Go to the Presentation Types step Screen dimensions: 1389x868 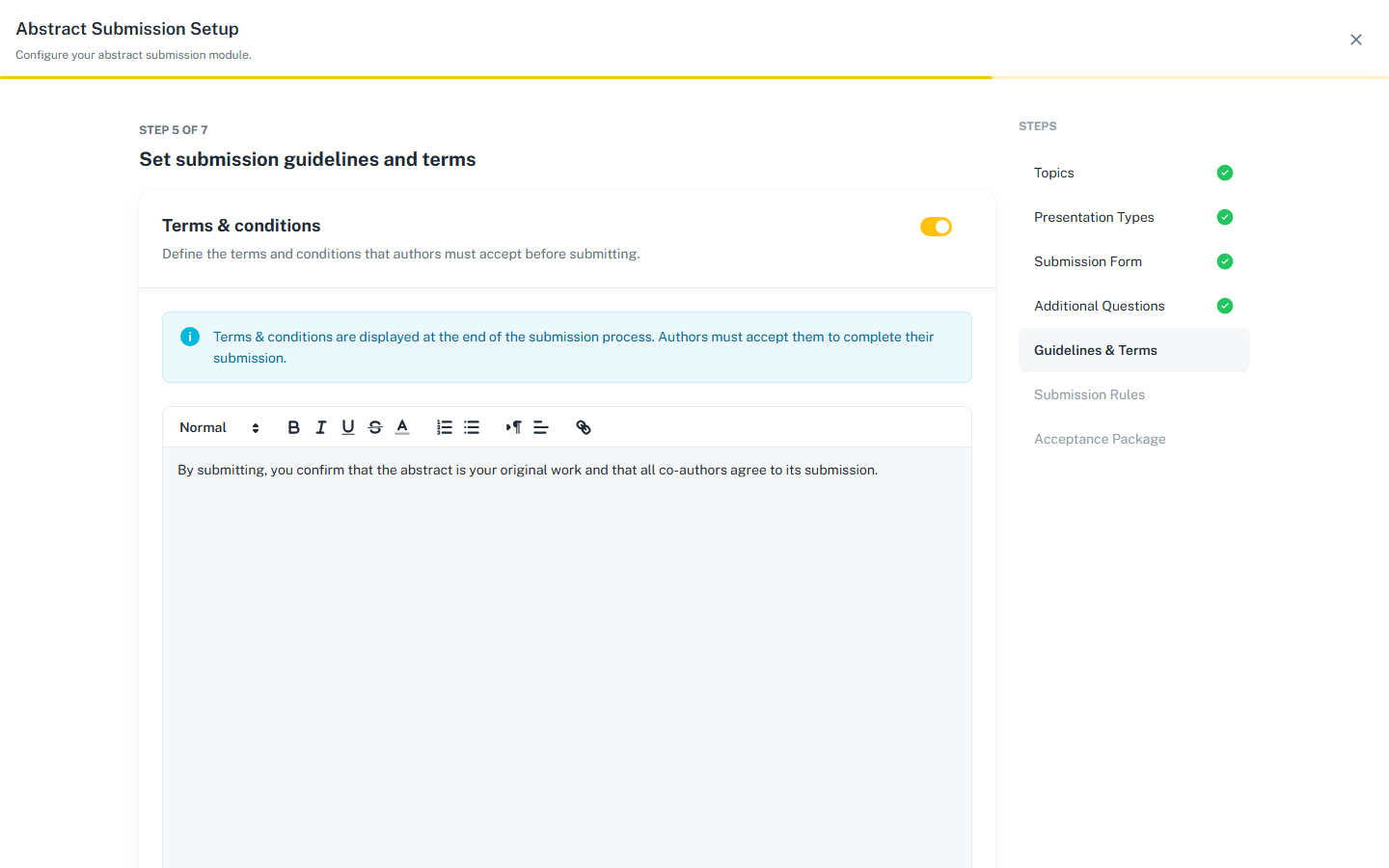point(1134,217)
